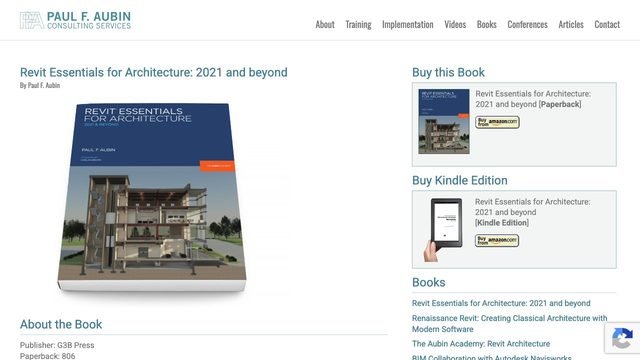Click the Paul F. Aubin Consulting Services logo
640x360 pixels.
point(76,20)
